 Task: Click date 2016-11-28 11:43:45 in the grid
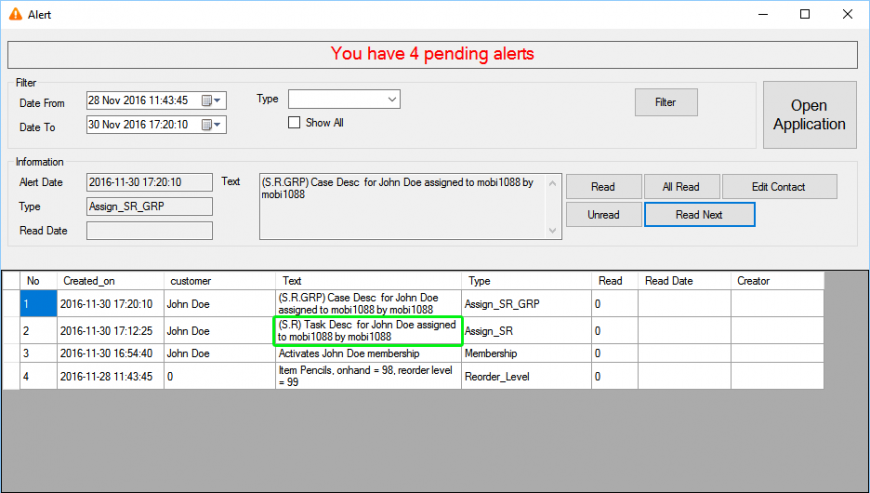(x=110, y=376)
